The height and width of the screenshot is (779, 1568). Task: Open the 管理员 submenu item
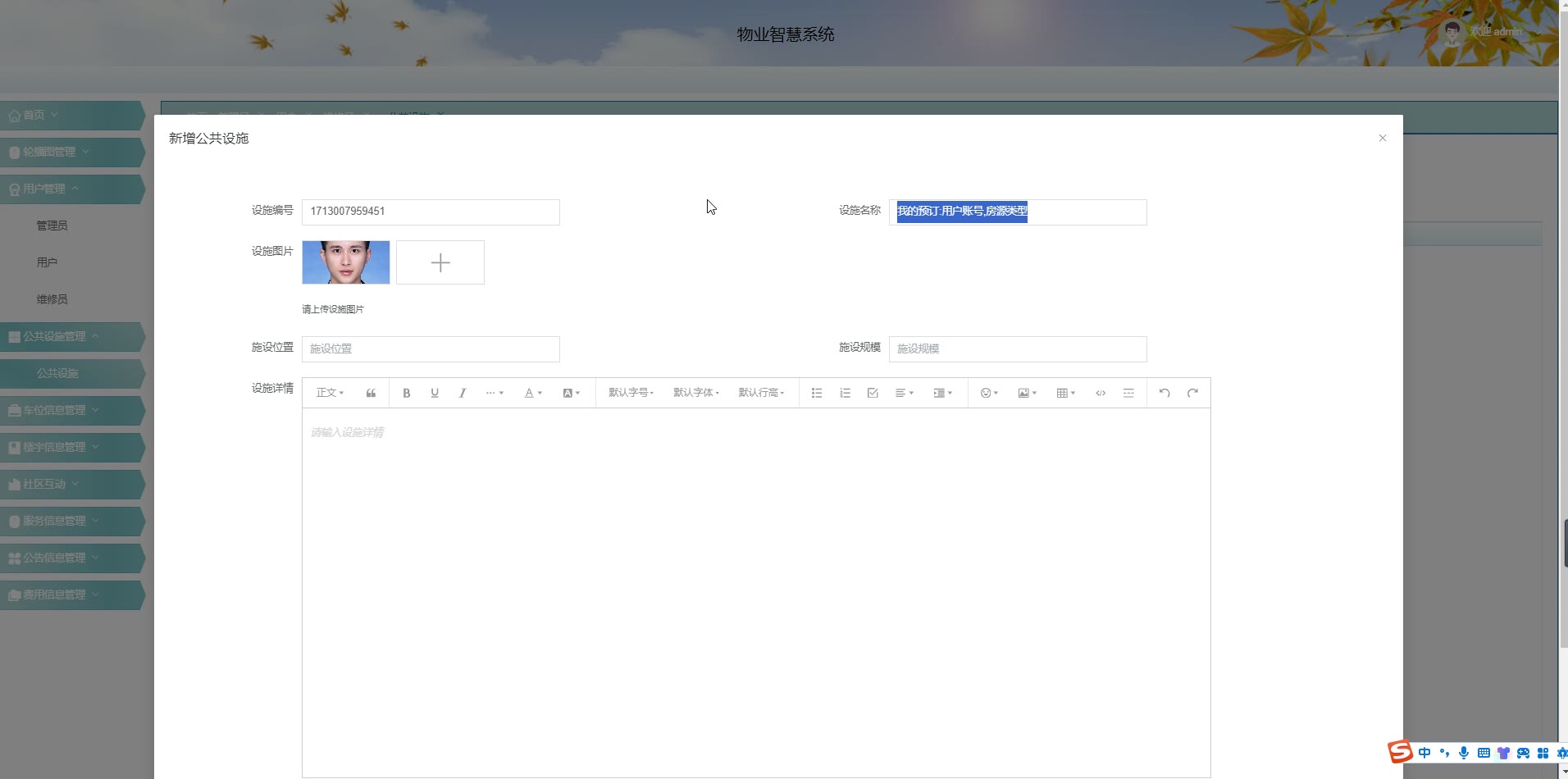coord(52,225)
